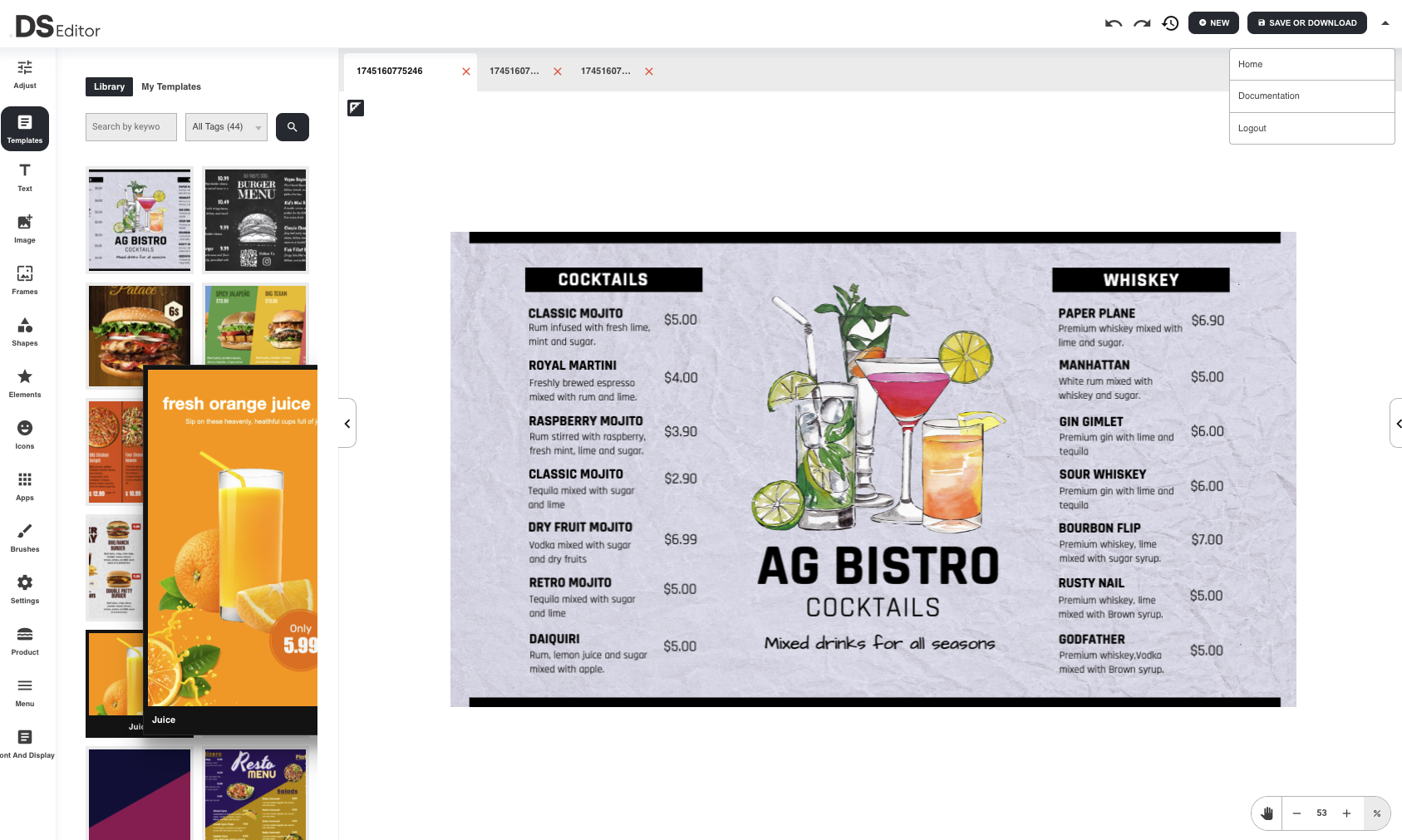Screen dimensions: 1402x840
Task: Open the Icons panel
Action: (25, 435)
